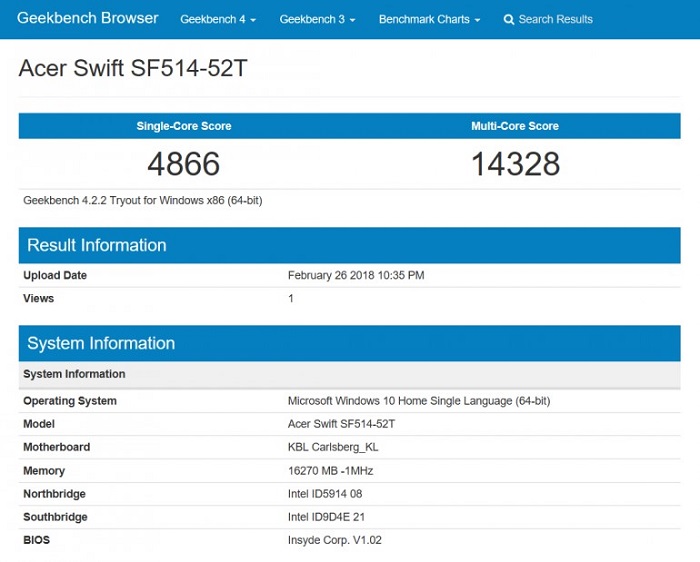Viewport: 700px width, 562px height.
Task: Select the Multi-Core Score header
Action: 515,126
